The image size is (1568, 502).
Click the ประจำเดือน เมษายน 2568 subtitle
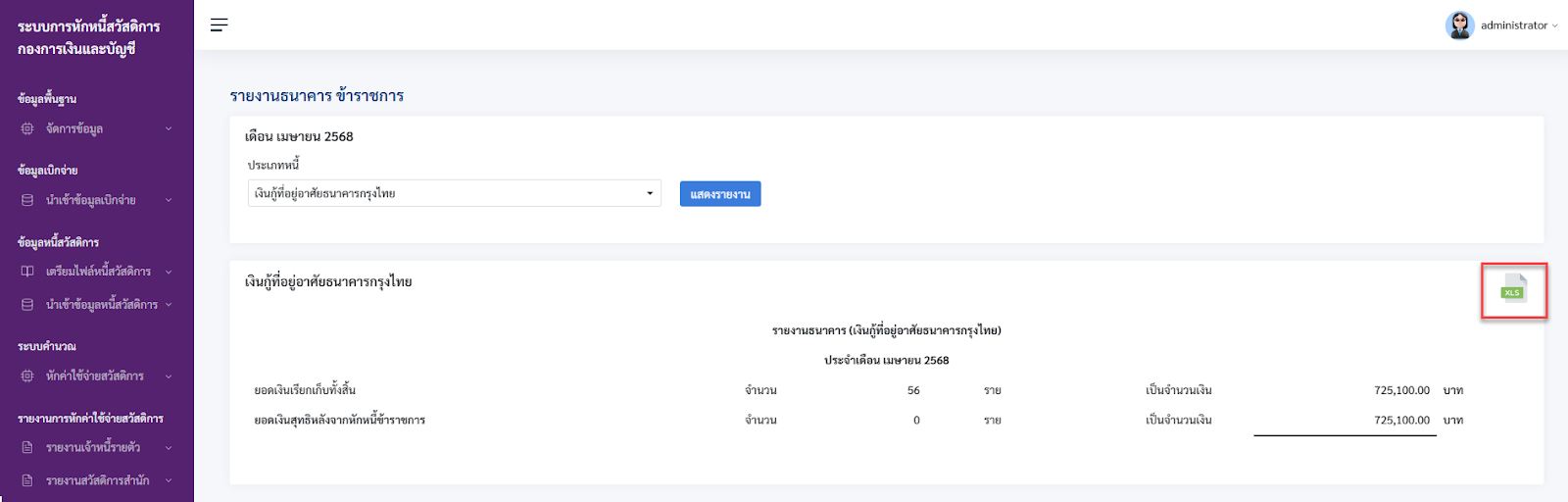887,360
